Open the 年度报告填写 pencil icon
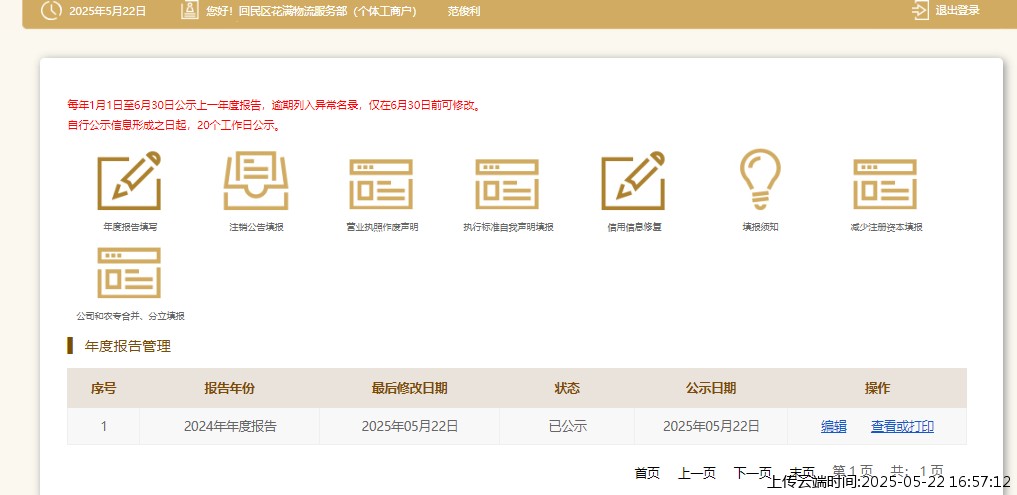1017x495 pixels. [x=129, y=181]
